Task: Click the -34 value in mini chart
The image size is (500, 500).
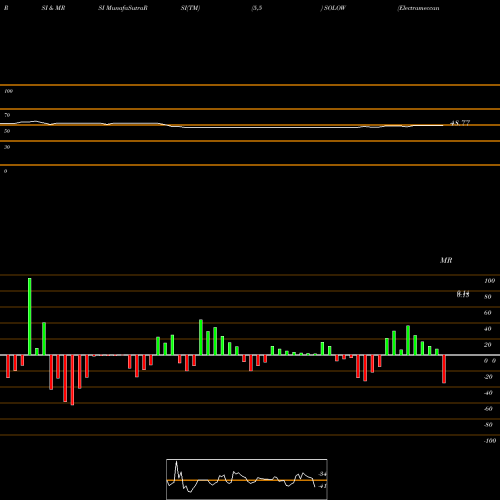Action: click(323, 474)
